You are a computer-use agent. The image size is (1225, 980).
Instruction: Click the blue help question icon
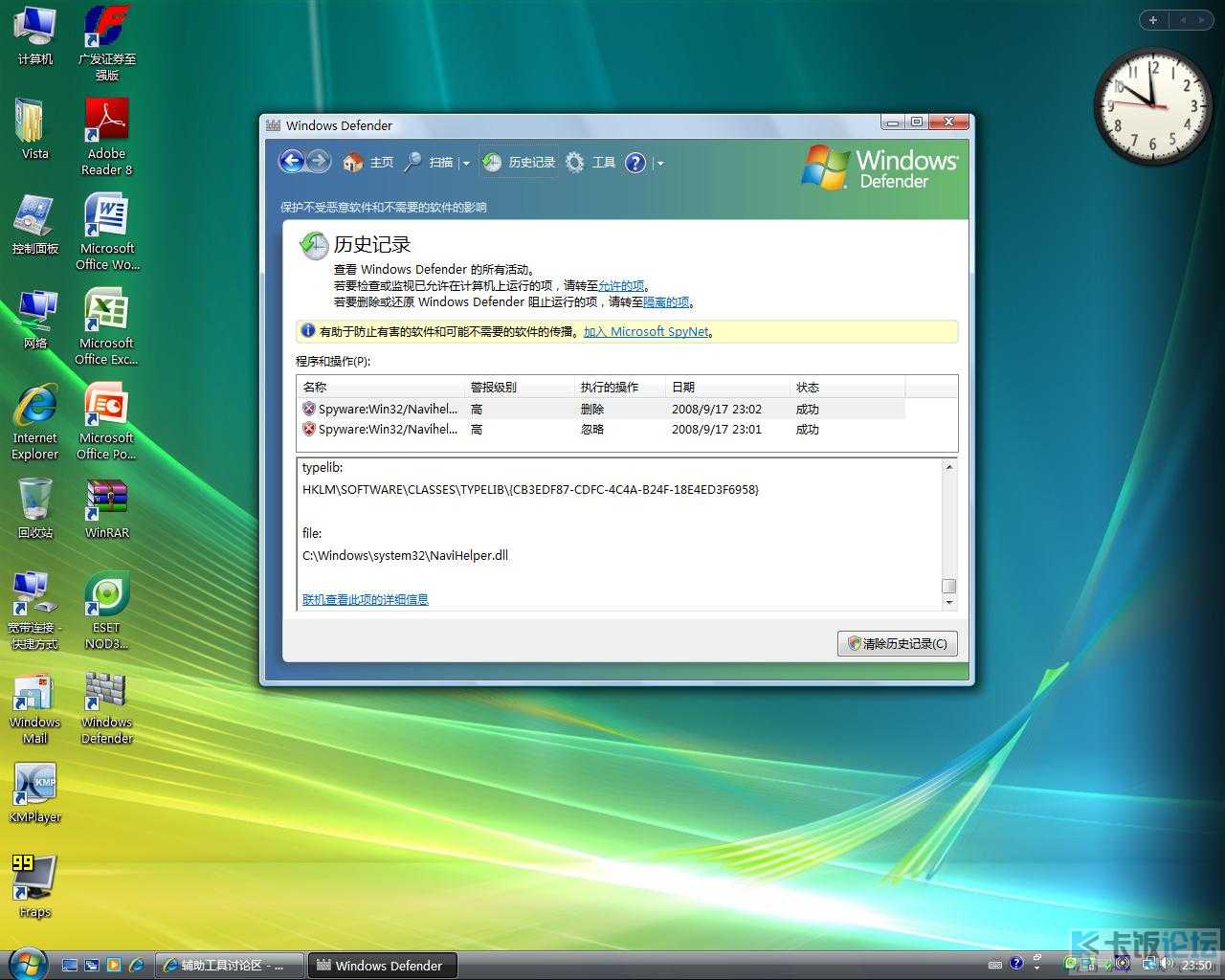pos(635,163)
